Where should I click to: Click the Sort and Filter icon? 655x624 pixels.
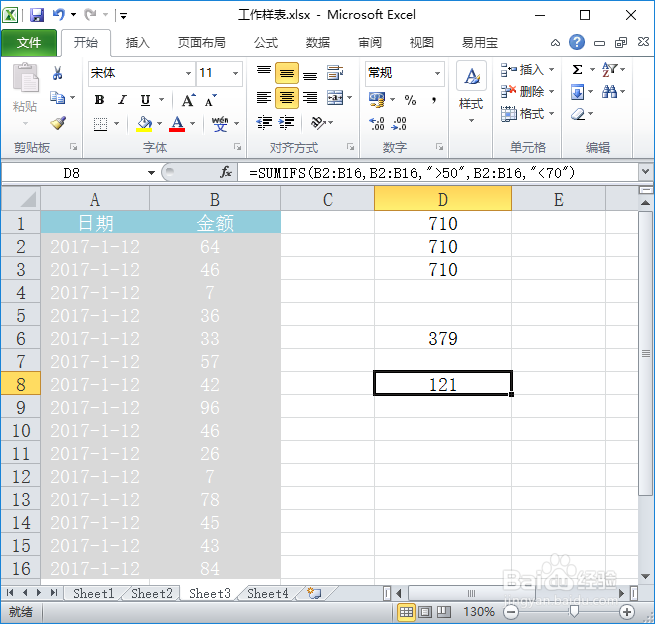(609, 69)
